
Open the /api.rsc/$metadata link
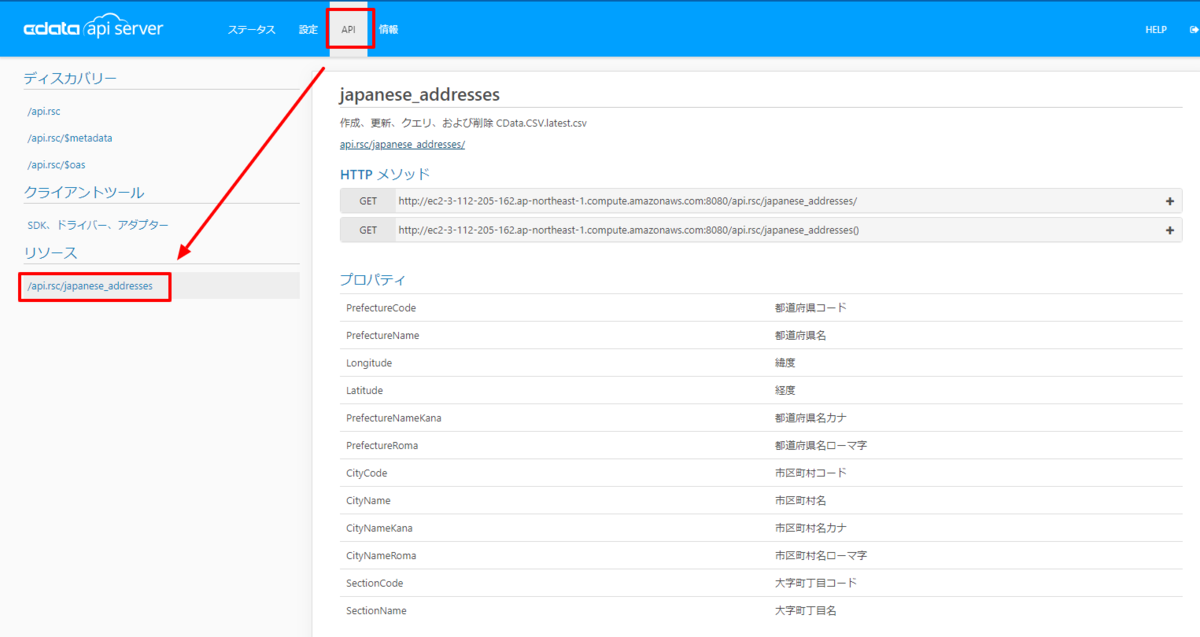70,138
